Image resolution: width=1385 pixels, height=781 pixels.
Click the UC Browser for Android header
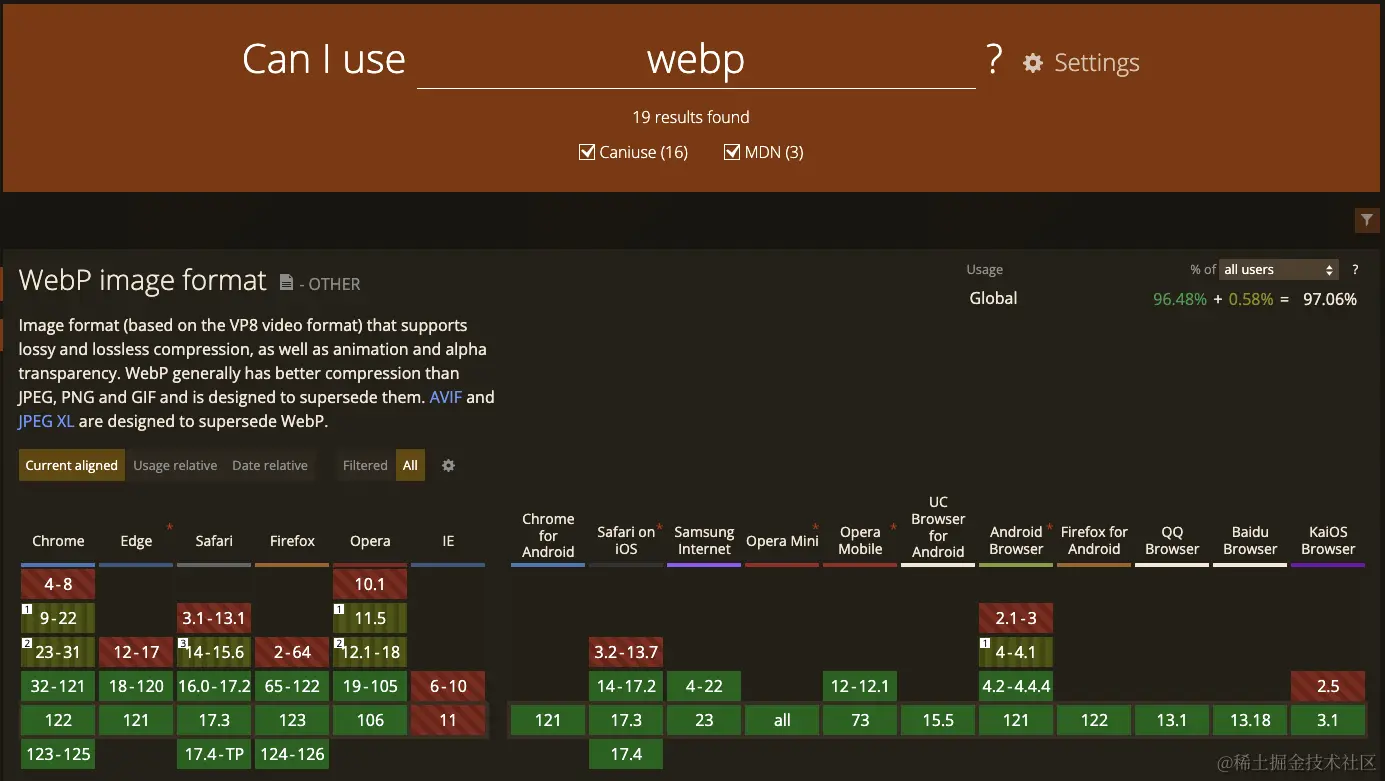pos(938,527)
